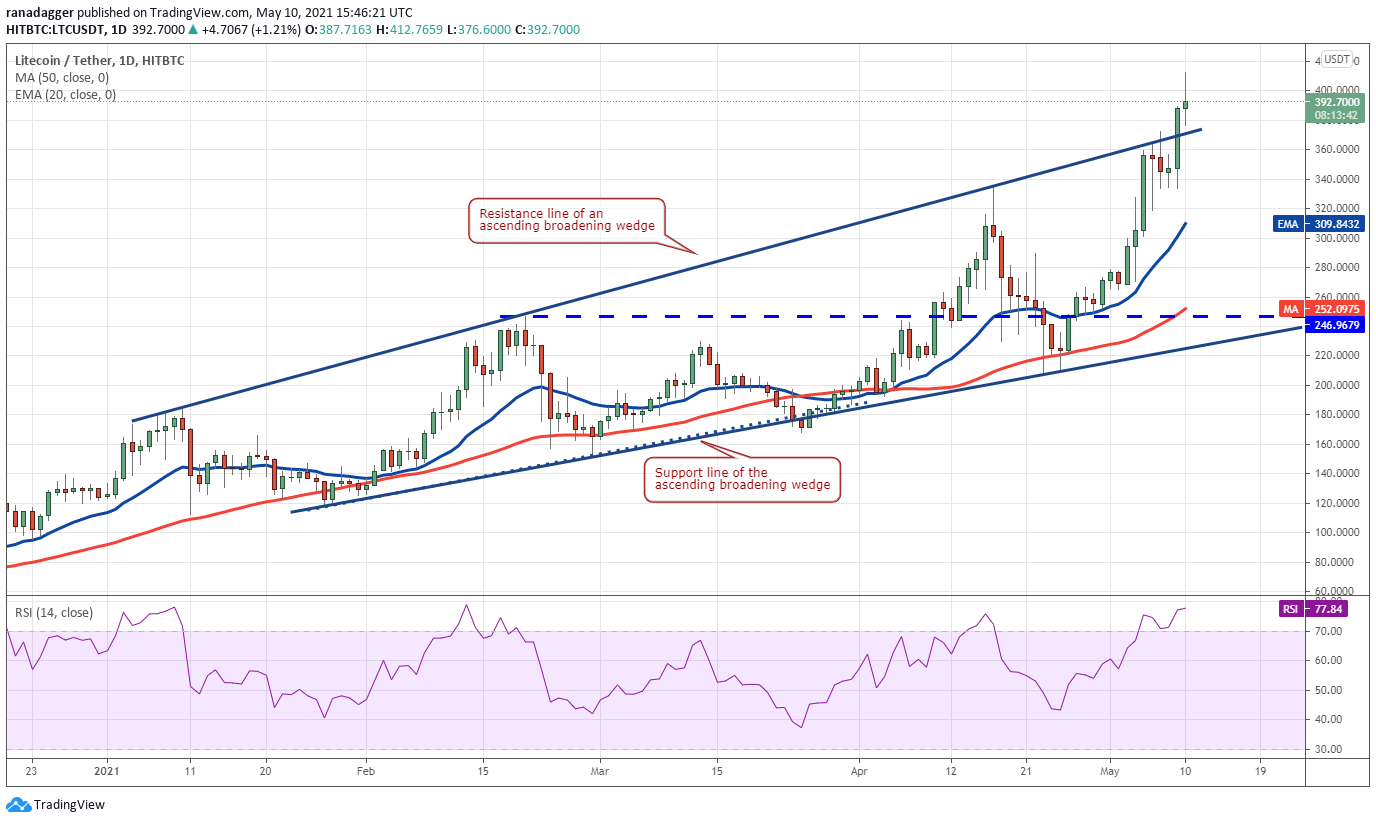Click the Apr label on the time axis

point(858,772)
